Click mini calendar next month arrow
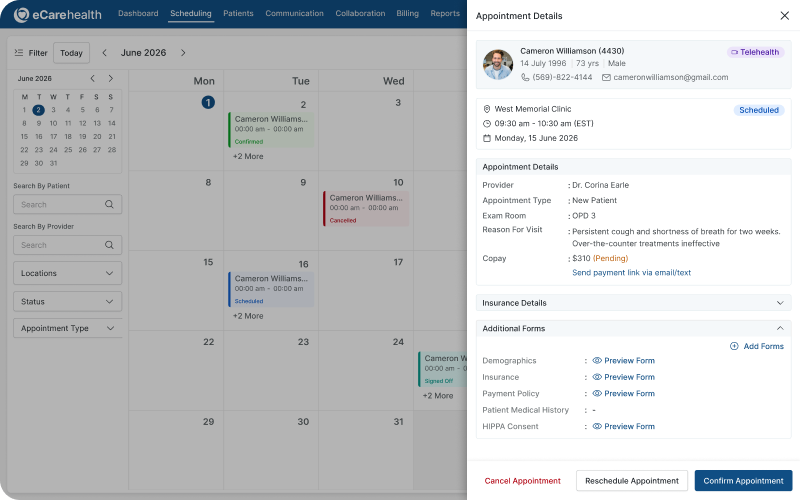The image size is (800, 500). coord(110,78)
